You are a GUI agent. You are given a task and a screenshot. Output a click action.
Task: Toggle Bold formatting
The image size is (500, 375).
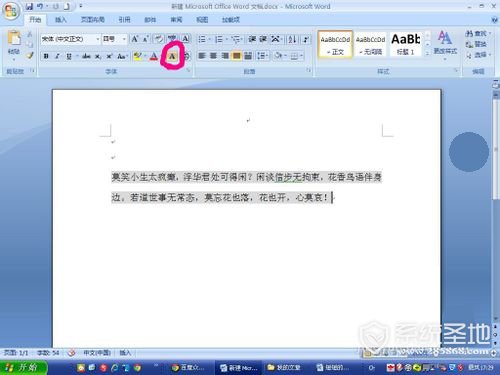(x=46, y=56)
